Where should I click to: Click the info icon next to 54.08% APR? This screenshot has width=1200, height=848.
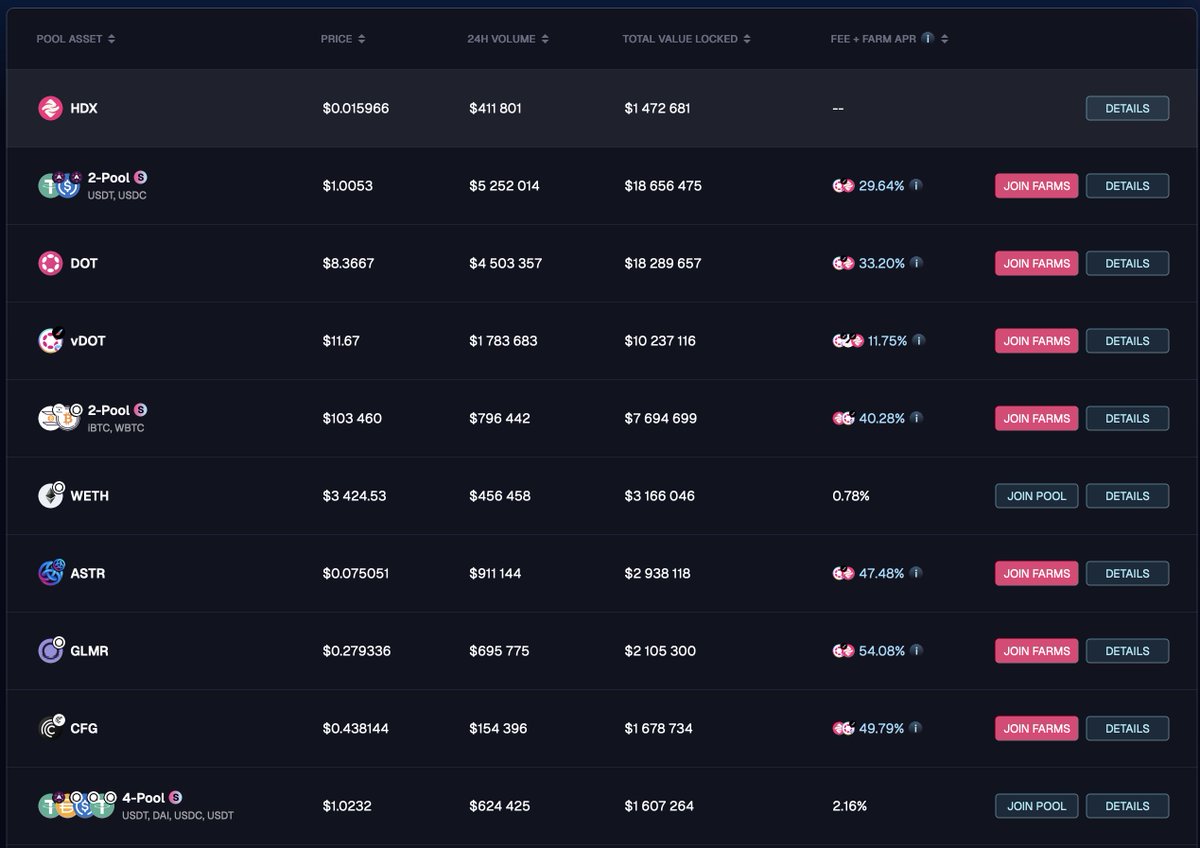pos(916,650)
